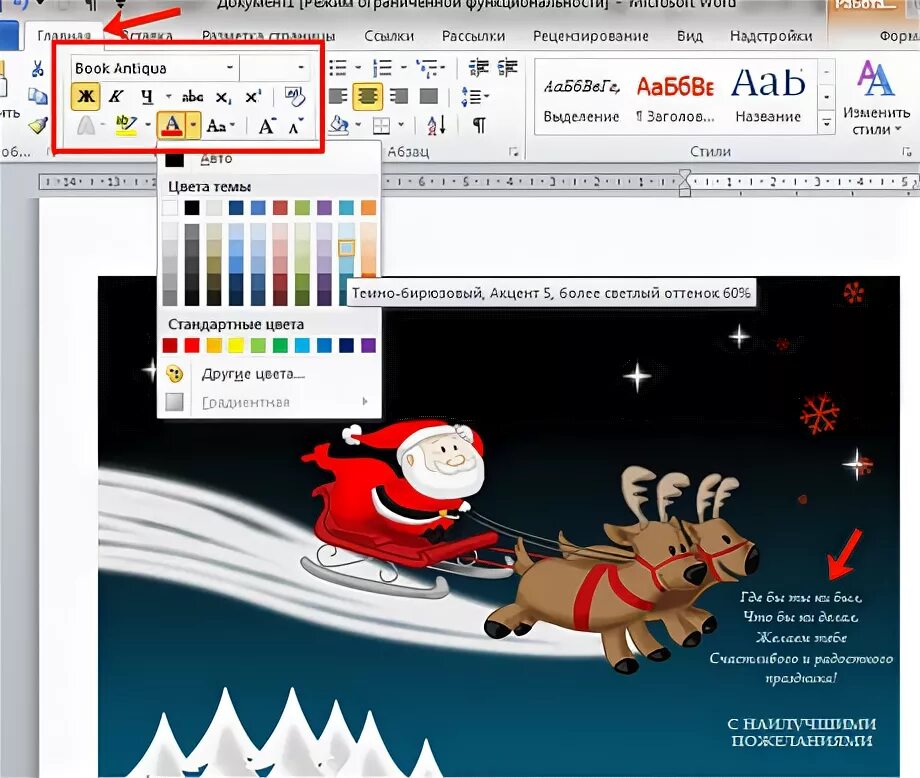Click the Cut scissors icon
The image size is (920, 778).
tap(38, 69)
